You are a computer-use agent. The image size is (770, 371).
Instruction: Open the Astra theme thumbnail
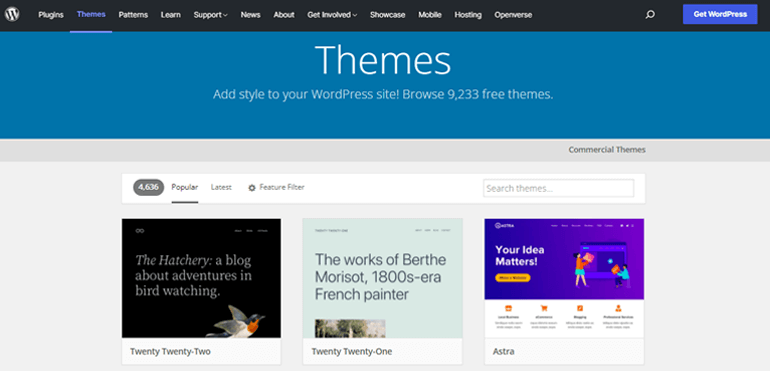coord(564,278)
